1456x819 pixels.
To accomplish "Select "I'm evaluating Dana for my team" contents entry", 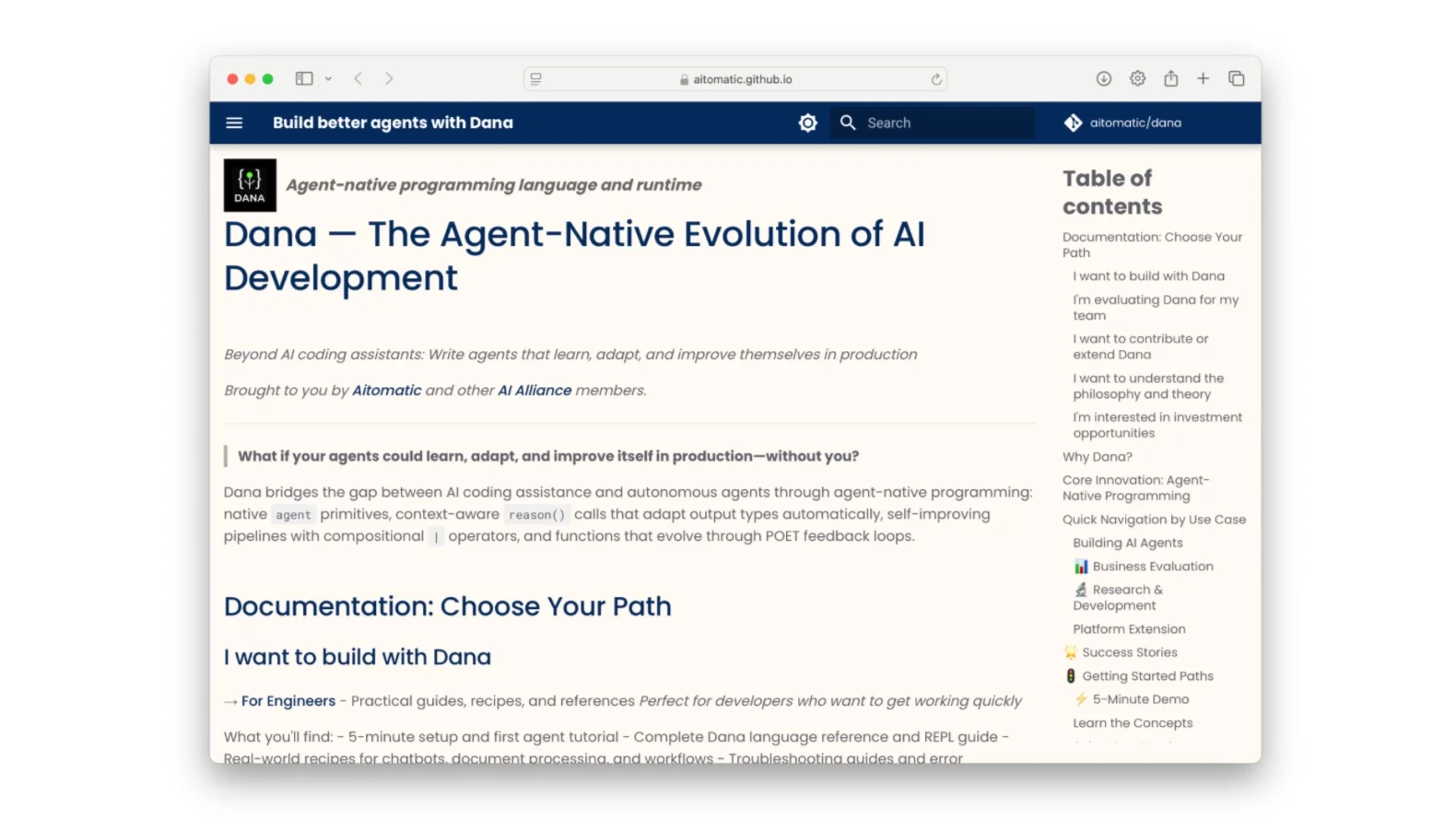I will 1156,308.
